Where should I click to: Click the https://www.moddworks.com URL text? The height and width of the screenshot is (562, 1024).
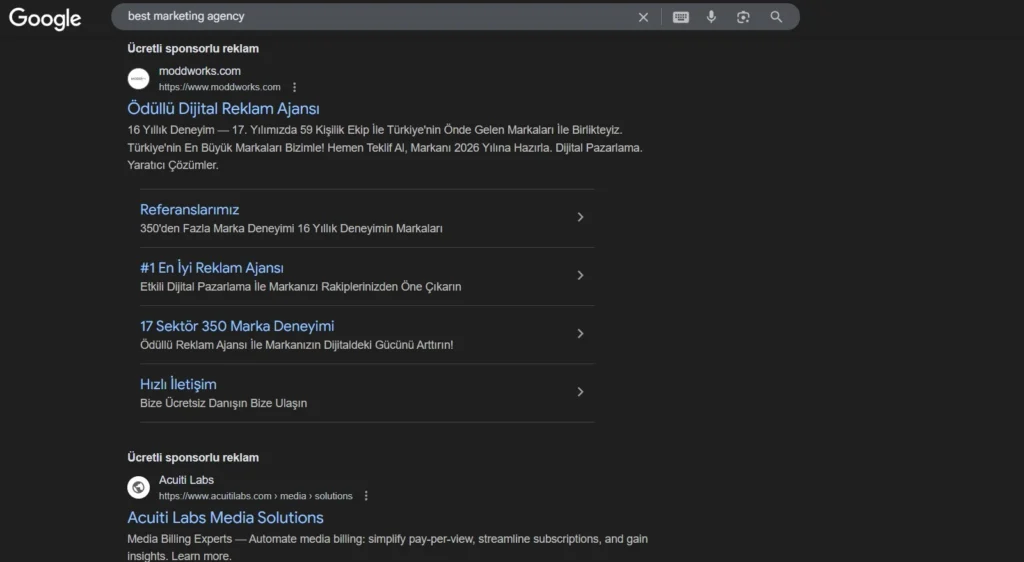tap(219, 87)
